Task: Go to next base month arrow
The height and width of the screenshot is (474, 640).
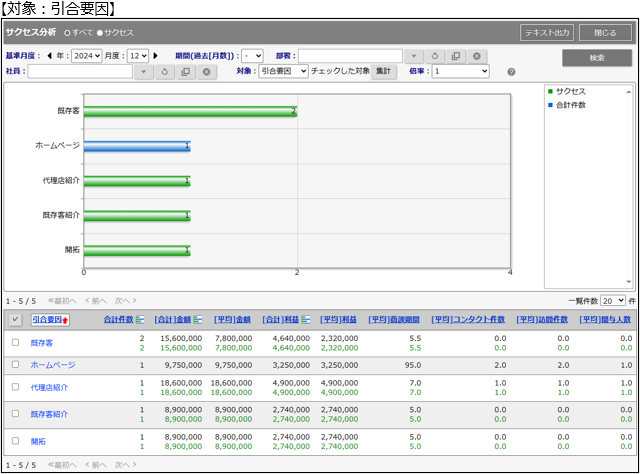Action: (x=155, y=56)
